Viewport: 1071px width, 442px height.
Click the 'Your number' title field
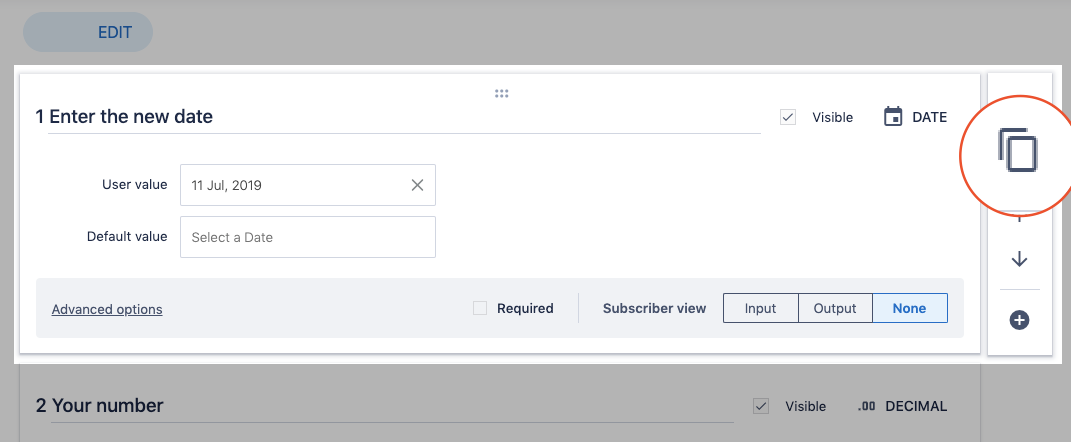click(x=390, y=406)
